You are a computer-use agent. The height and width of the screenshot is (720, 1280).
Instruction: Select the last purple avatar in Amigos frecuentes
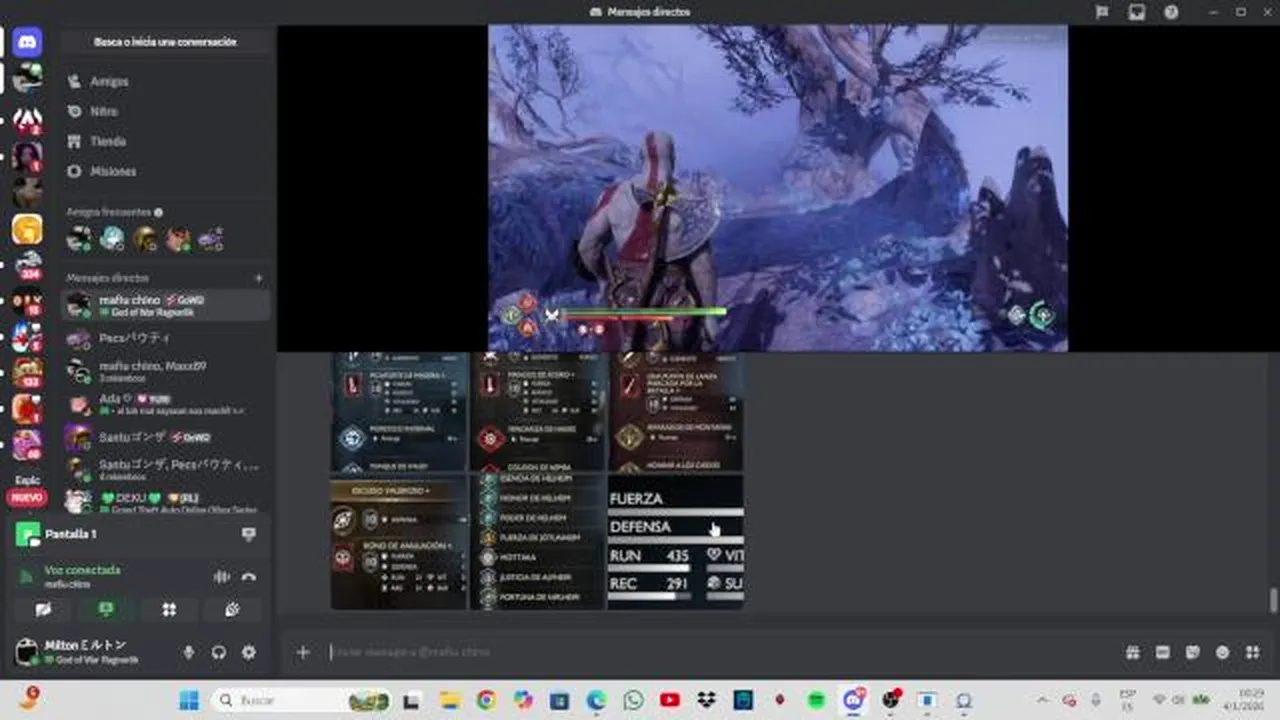(211, 239)
